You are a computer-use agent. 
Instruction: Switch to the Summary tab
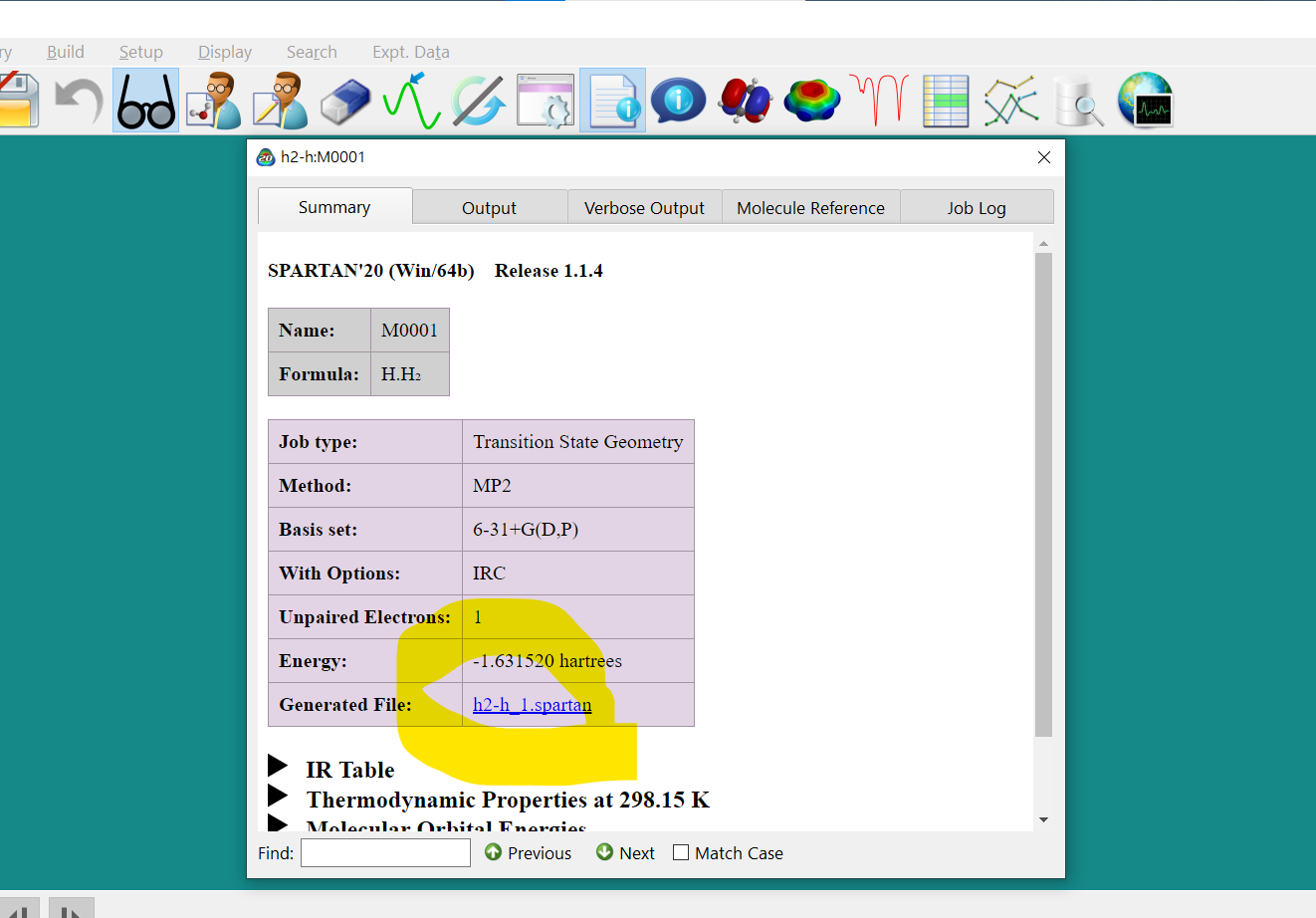[334, 207]
